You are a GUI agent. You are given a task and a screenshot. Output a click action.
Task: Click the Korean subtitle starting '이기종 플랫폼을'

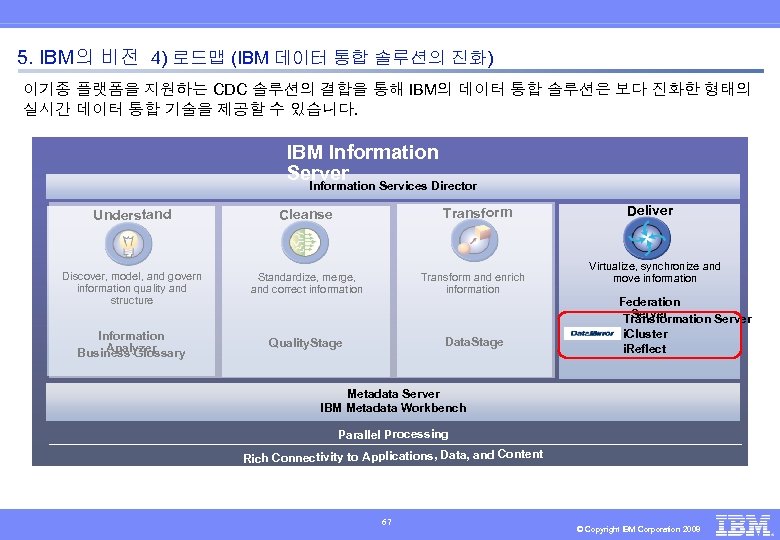click(x=387, y=99)
